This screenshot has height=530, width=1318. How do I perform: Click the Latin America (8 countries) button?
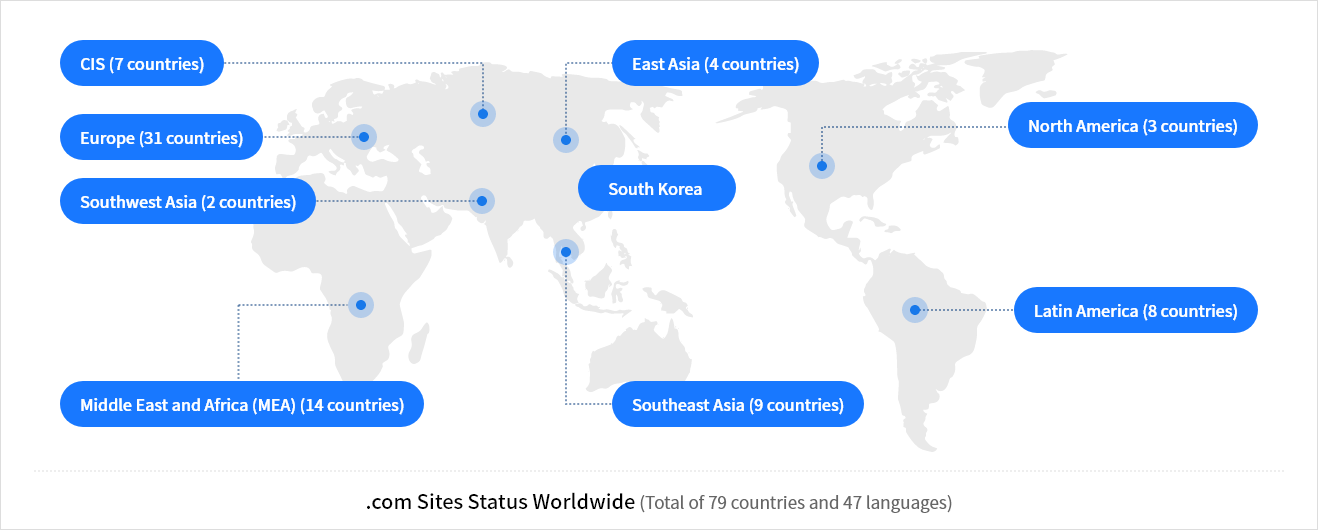(x=1135, y=310)
